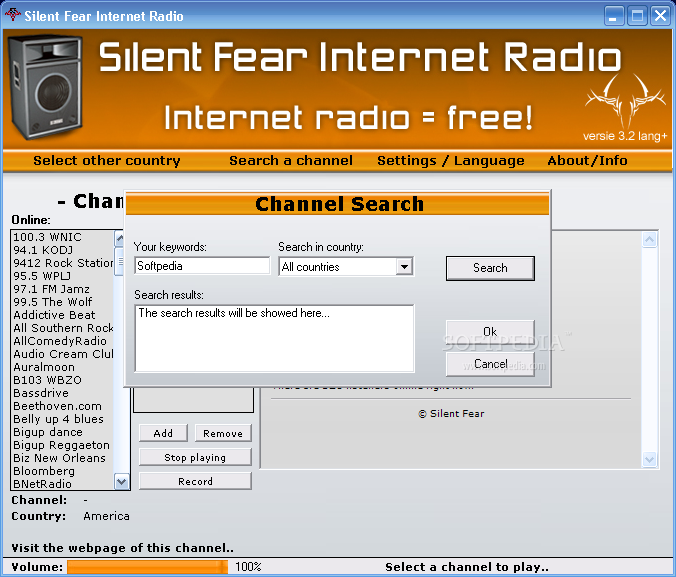Click the Your keywords input field
676x577 pixels.
click(202, 266)
